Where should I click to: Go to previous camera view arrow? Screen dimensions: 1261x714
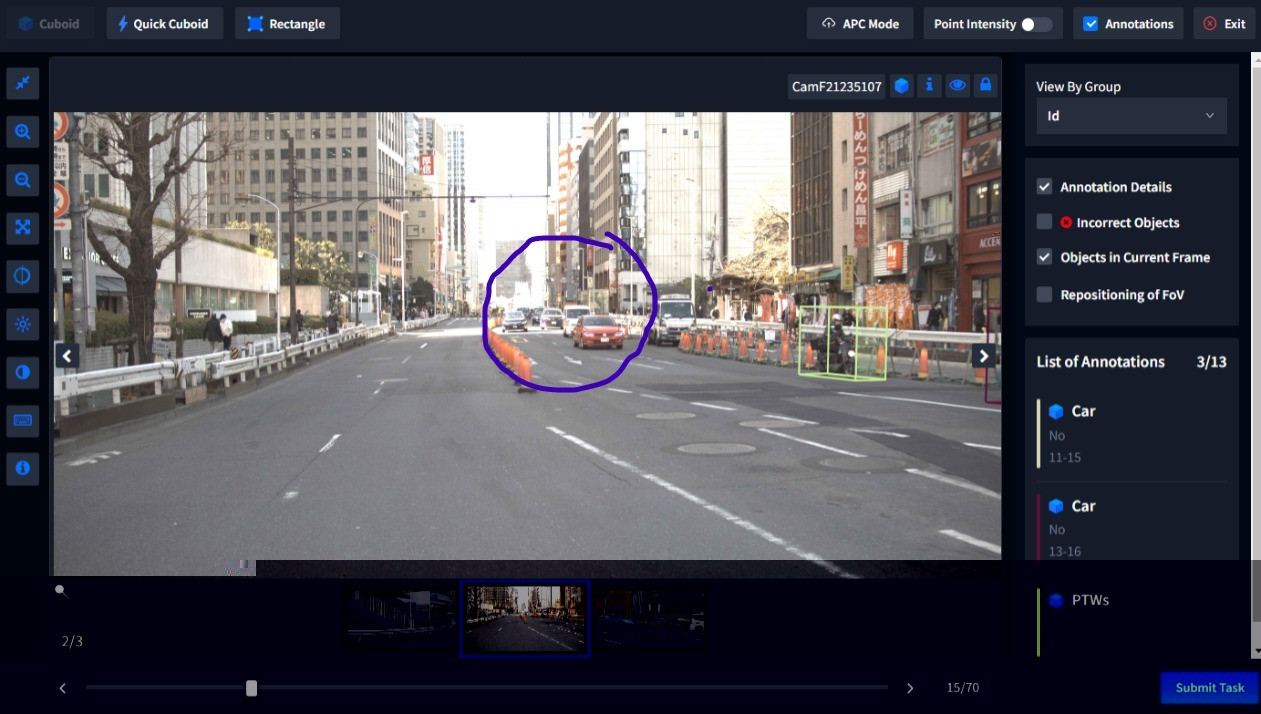click(x=67, y=356)
